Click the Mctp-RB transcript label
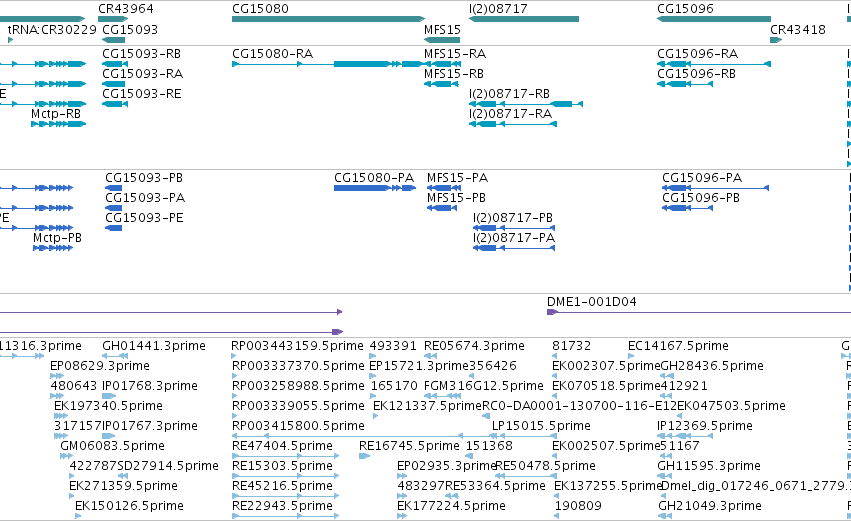This screenshot has width=851, height=521. tap(56, 114)
